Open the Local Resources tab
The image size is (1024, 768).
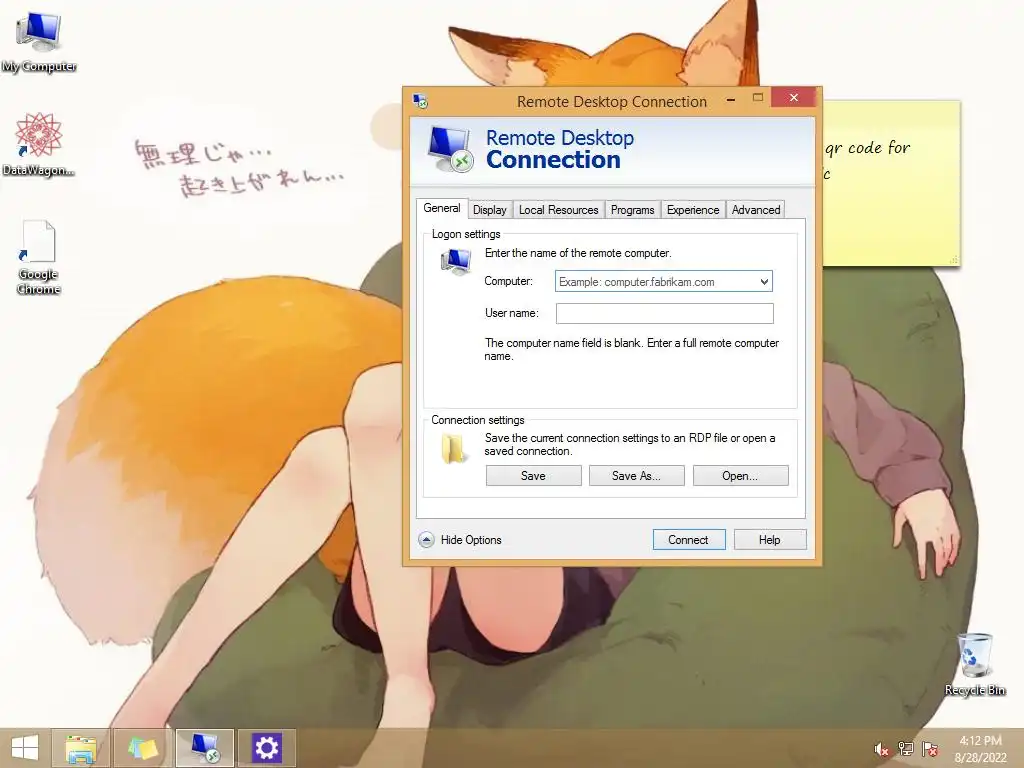[x=558, y=210]
